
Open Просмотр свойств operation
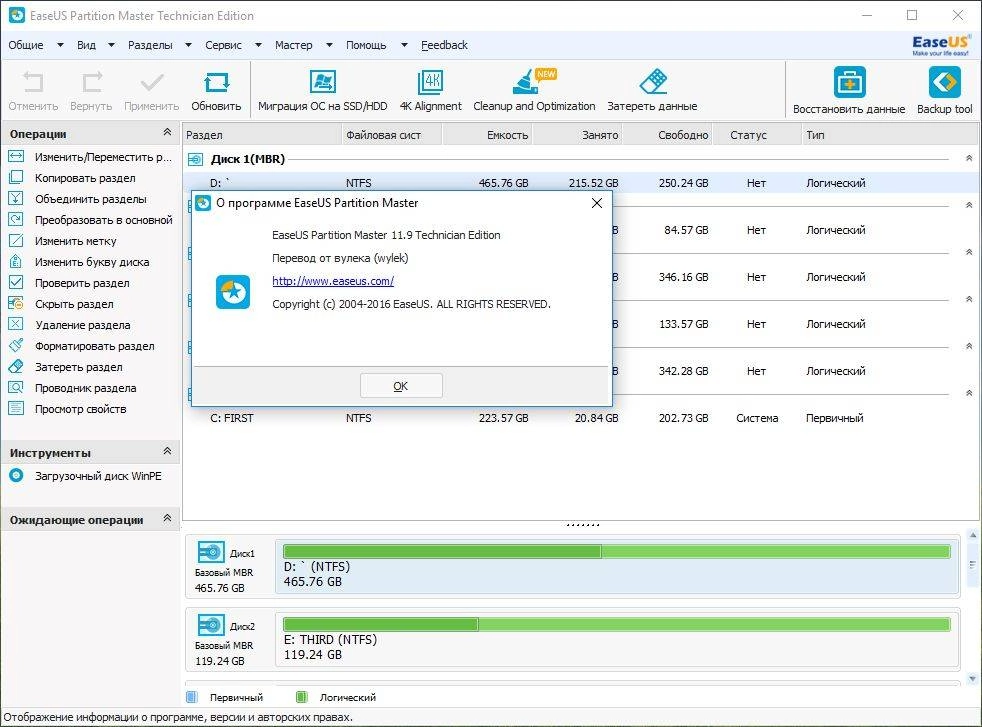pyautogui.click(x=68, y=409)
